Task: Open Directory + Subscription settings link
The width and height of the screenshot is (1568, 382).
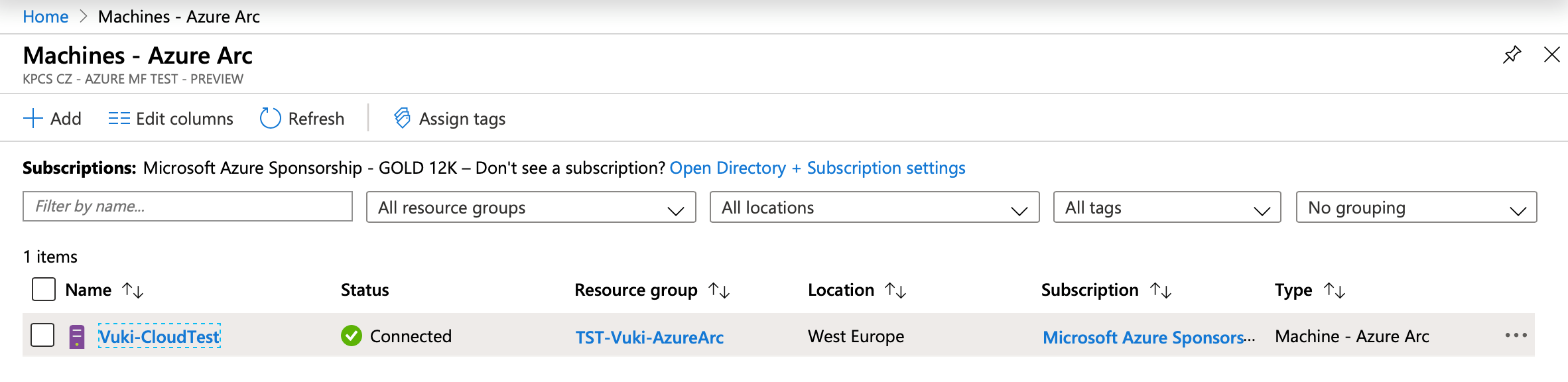Action: (x=817, y=168)
